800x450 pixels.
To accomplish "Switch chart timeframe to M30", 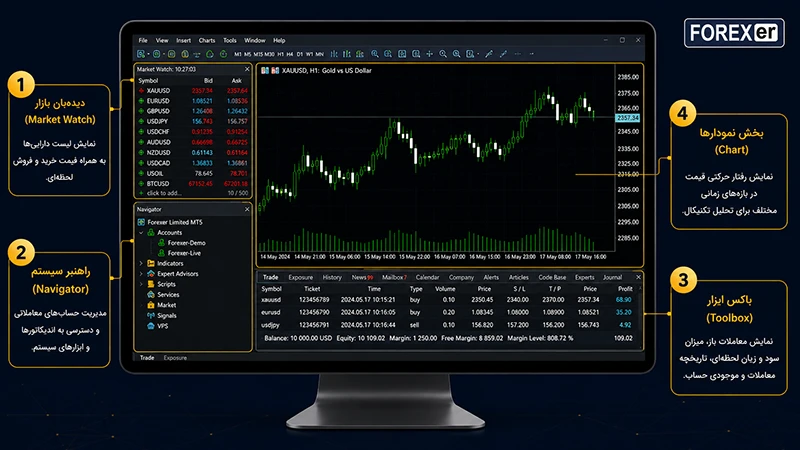I will coord(269,54).
